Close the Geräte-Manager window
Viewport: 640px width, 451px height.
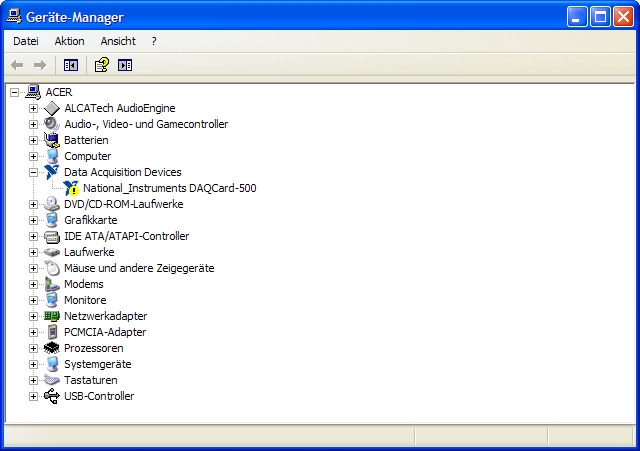624,17
